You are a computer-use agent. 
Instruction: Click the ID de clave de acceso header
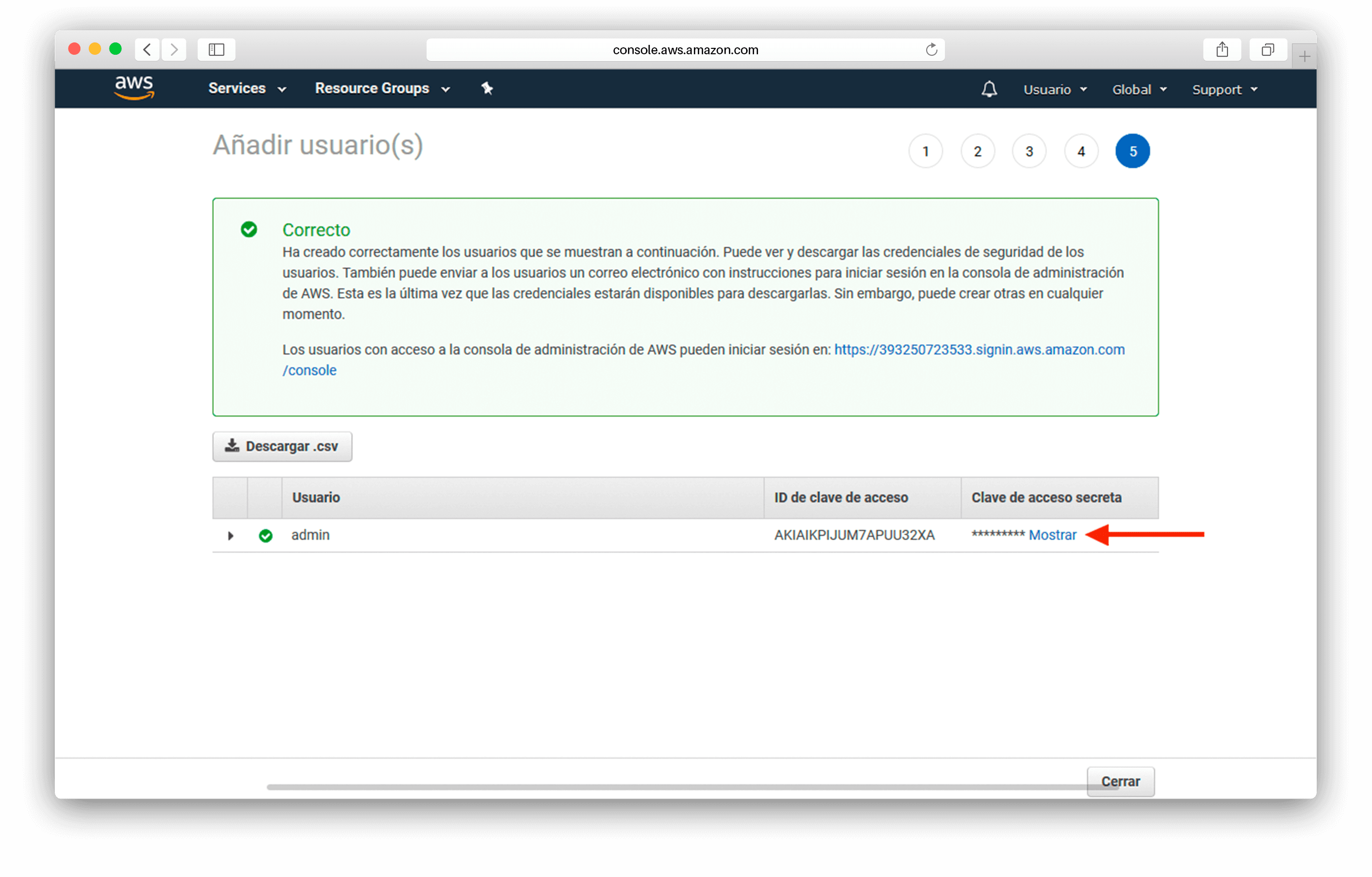[862, 498]
